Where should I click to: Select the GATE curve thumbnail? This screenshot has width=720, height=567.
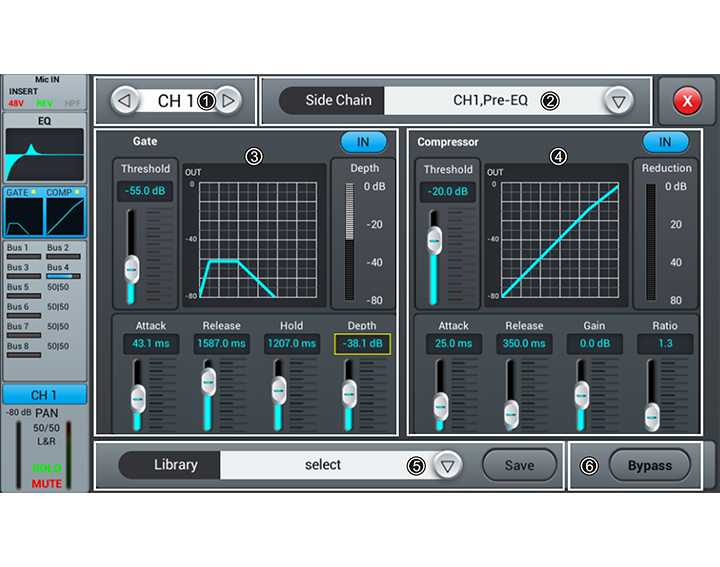24,212
